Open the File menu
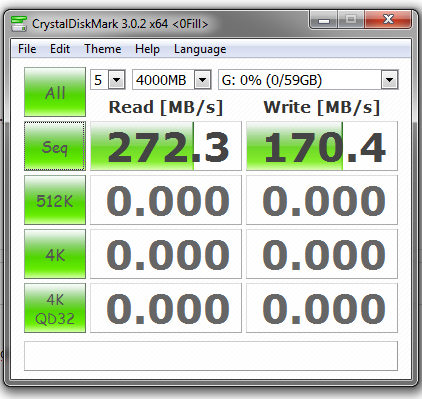The image size is (422, 399). [27, 49]
